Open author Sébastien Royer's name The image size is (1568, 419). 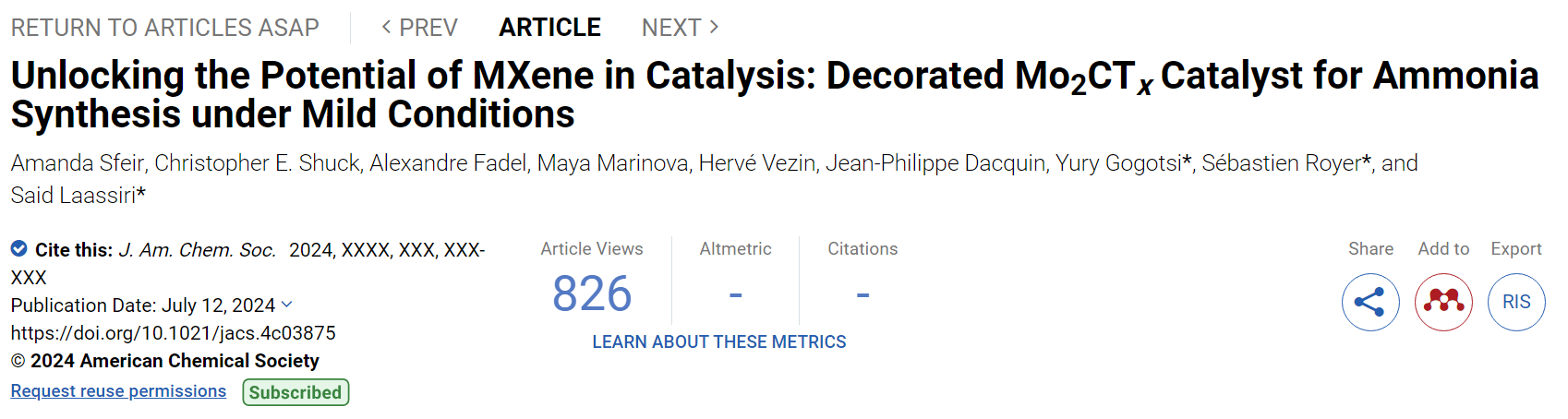1282,163
